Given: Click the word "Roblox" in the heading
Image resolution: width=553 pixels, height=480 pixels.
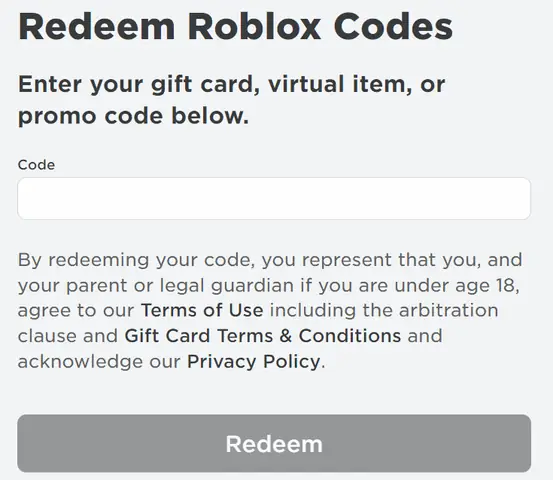Looking at the screenshot, I should [x=254, y=27].
